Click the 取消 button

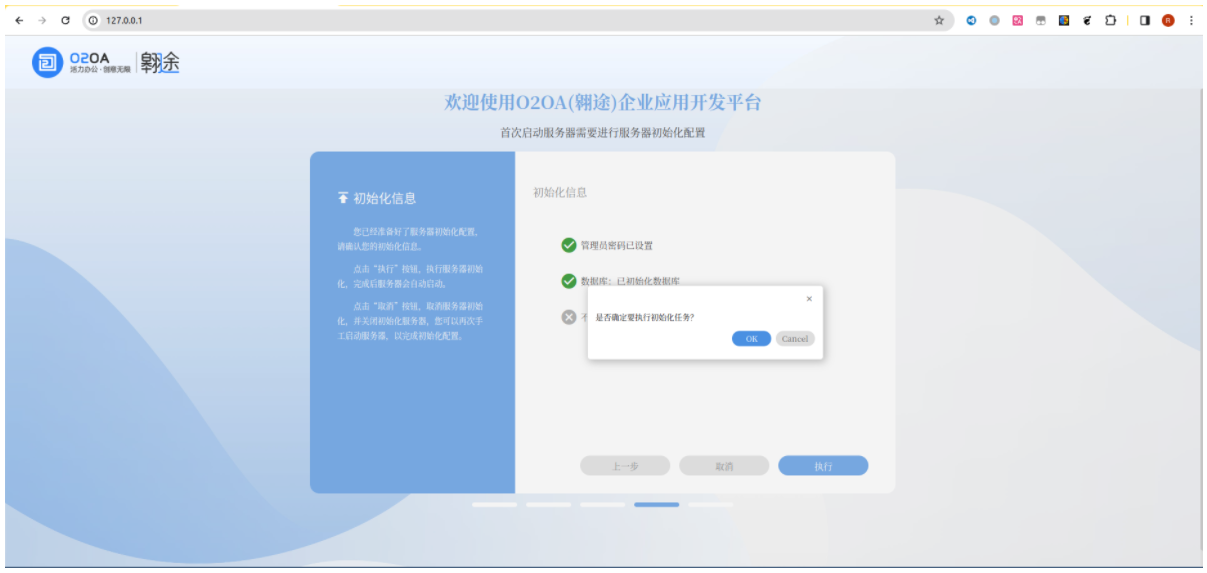point(724,466)
